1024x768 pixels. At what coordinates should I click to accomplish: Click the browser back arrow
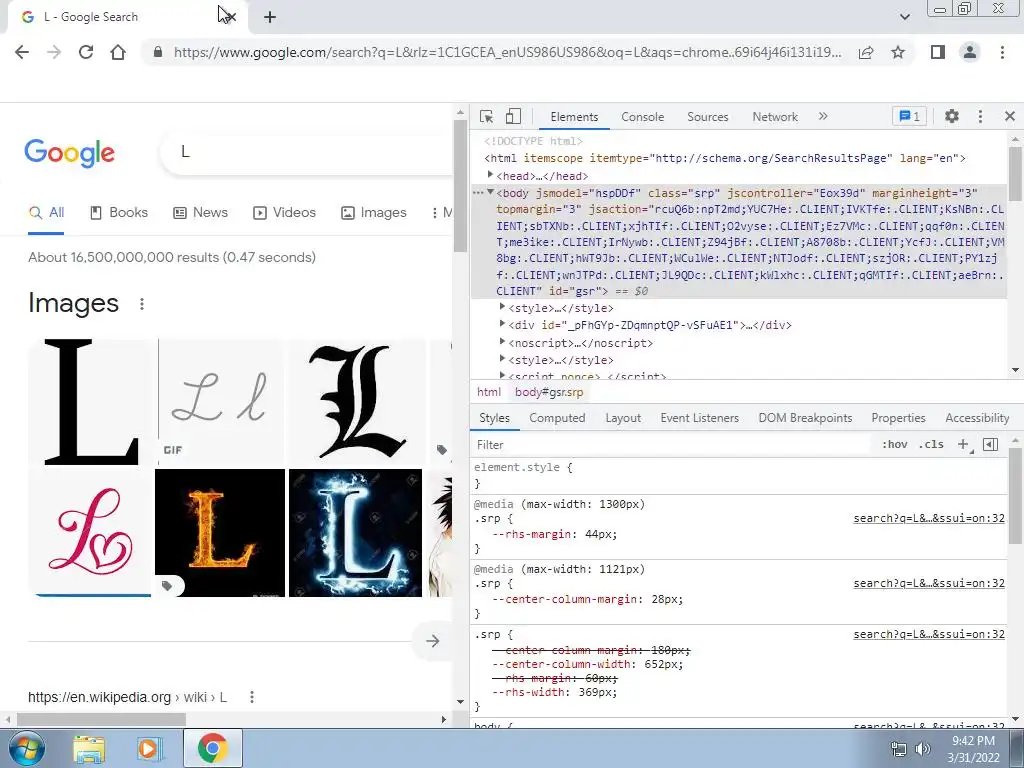22,52
